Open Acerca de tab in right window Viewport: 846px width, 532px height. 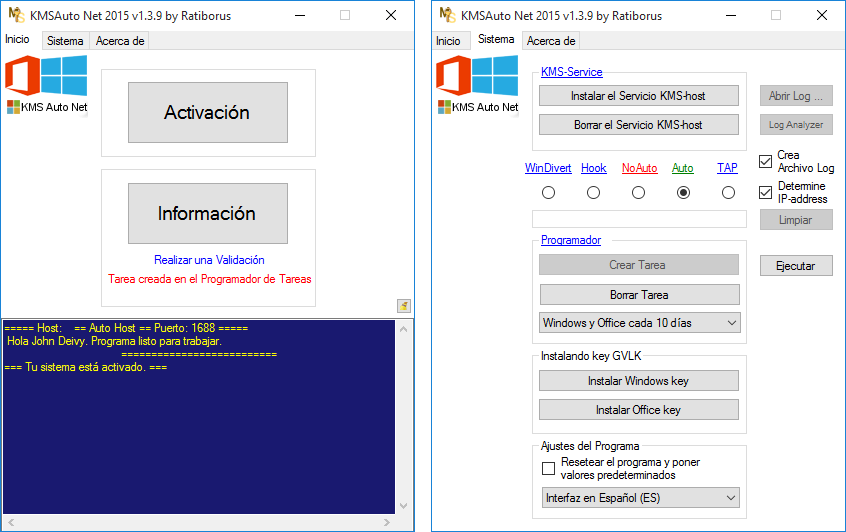tap(551, 41)
